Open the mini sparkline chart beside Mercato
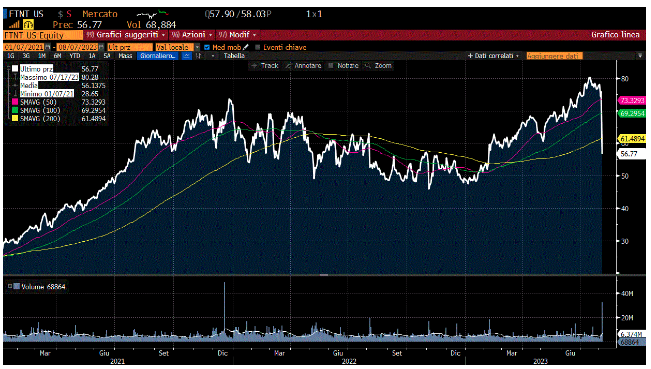 [152, 15]
